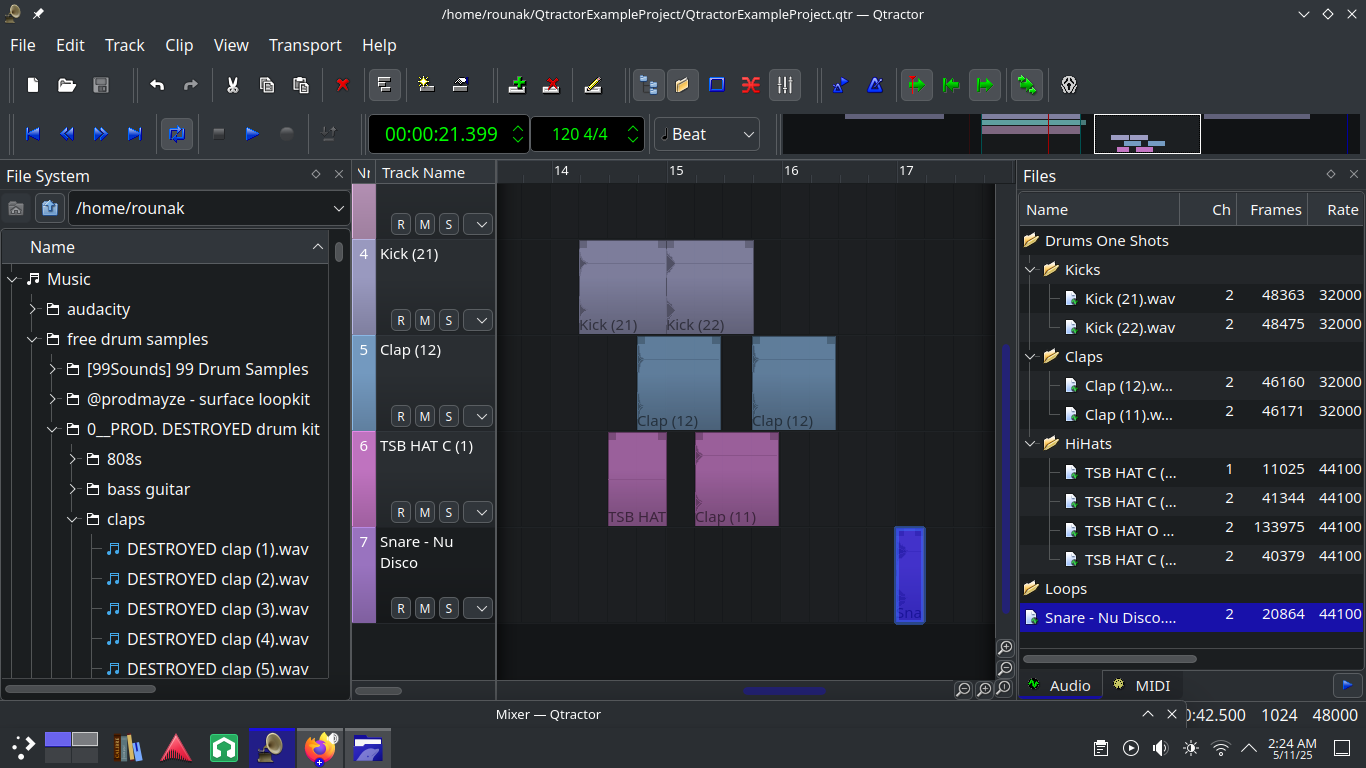The image size is (1366, 768).
Task: Mute the Kick (21) track
Action: 424,320
